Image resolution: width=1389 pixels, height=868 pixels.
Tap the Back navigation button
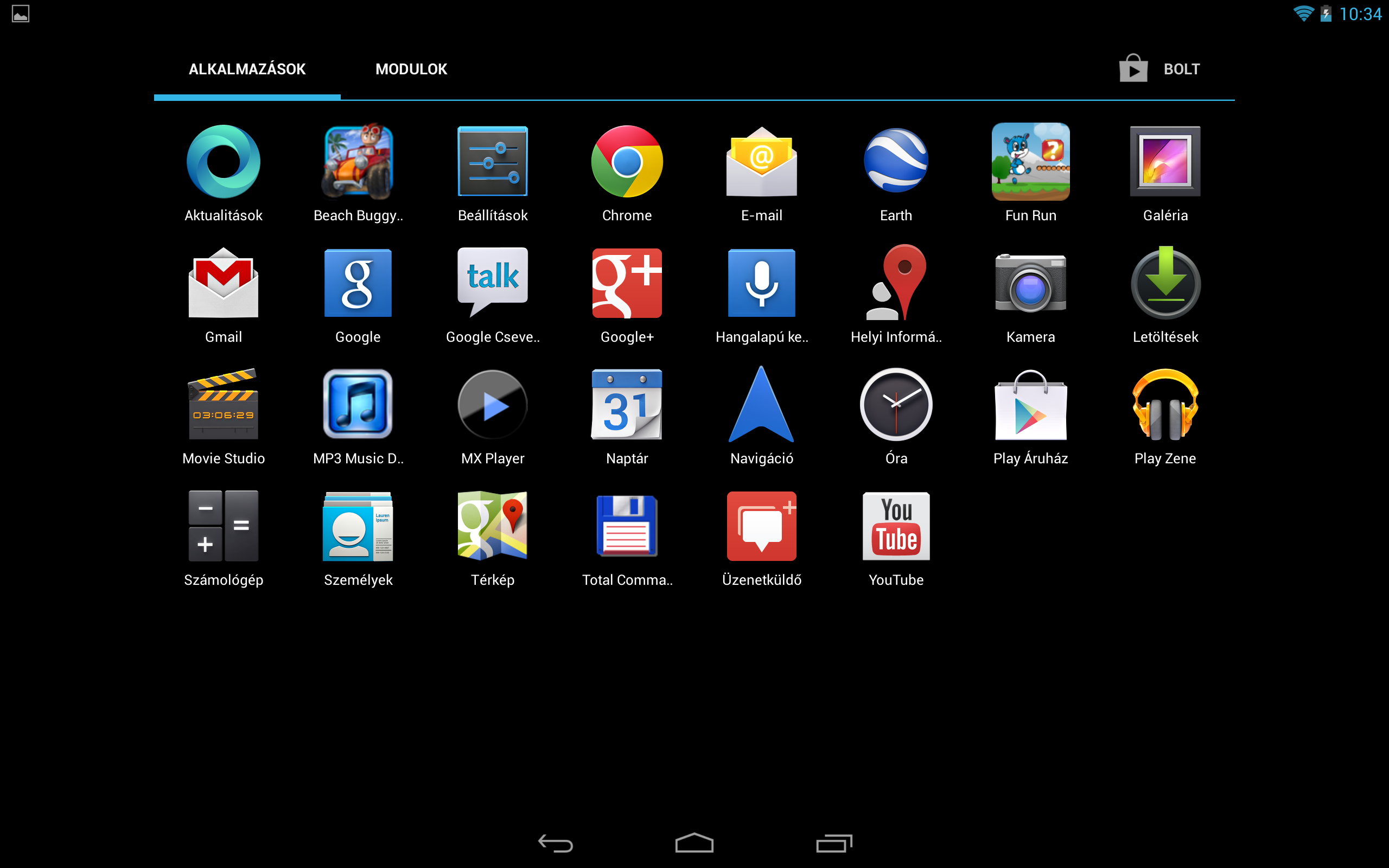pos(556,843)
